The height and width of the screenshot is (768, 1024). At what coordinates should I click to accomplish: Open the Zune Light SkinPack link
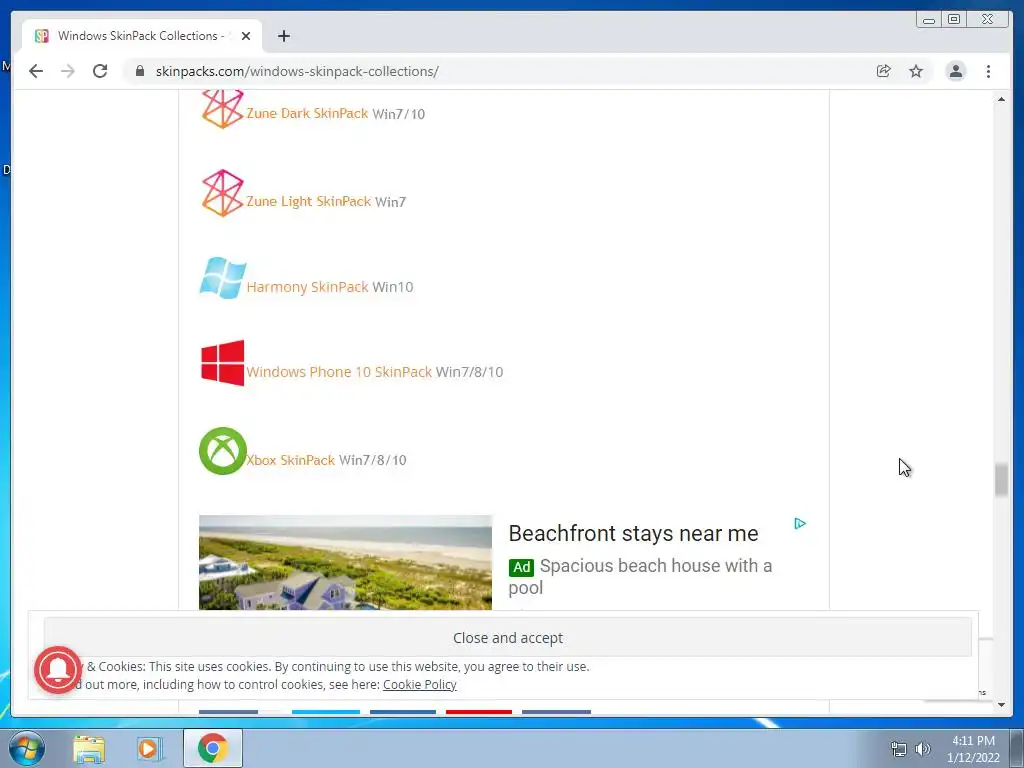[308, 201]
